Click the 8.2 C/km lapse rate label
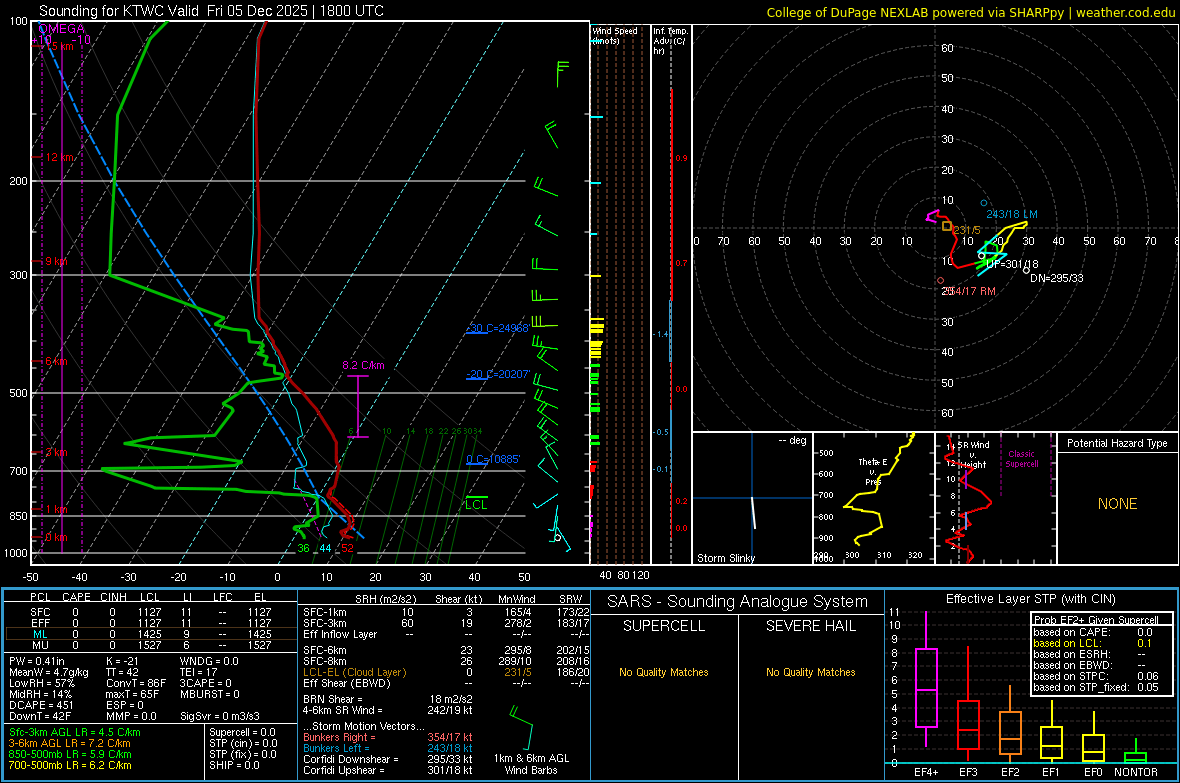The height and width of the screenshot is (783, 1180). pyautogui.click(x=363, y=365)
